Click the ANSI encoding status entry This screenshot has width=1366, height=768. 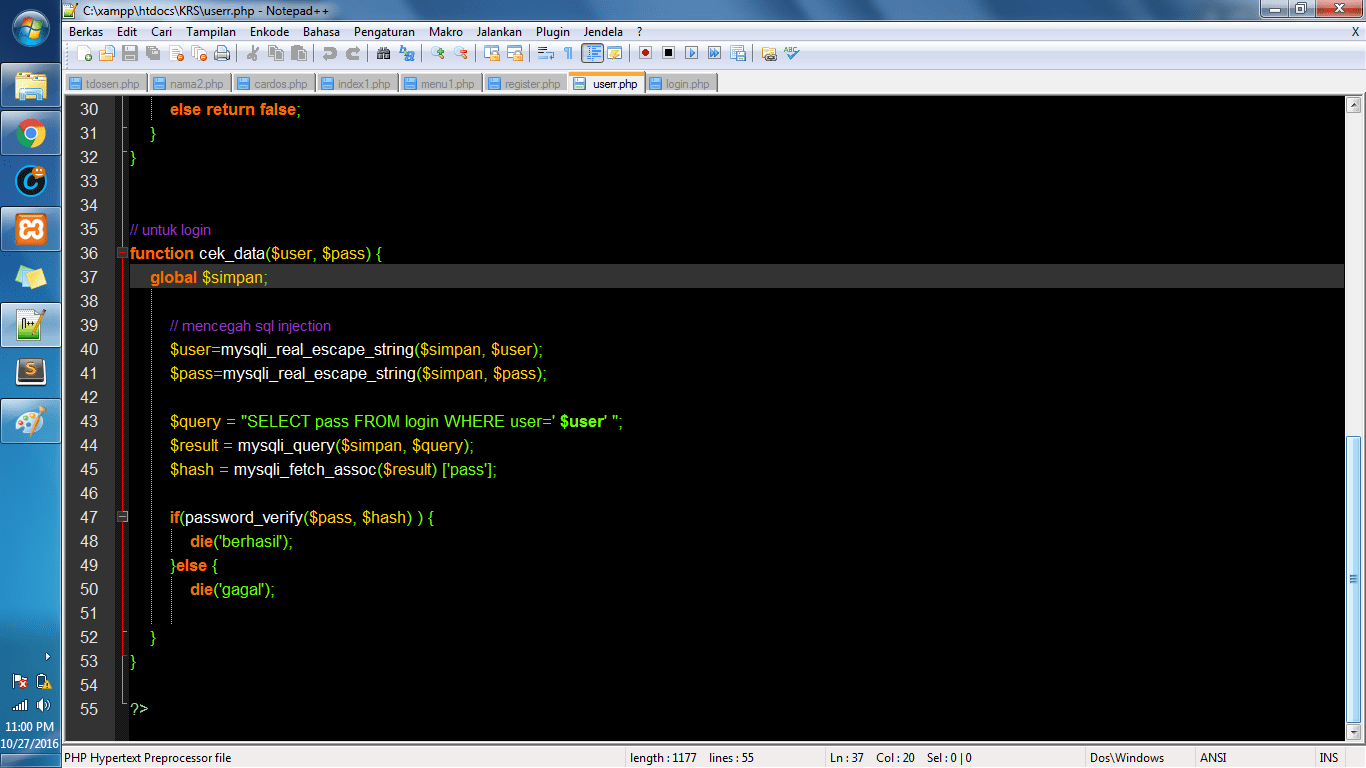pos(1213,758)
